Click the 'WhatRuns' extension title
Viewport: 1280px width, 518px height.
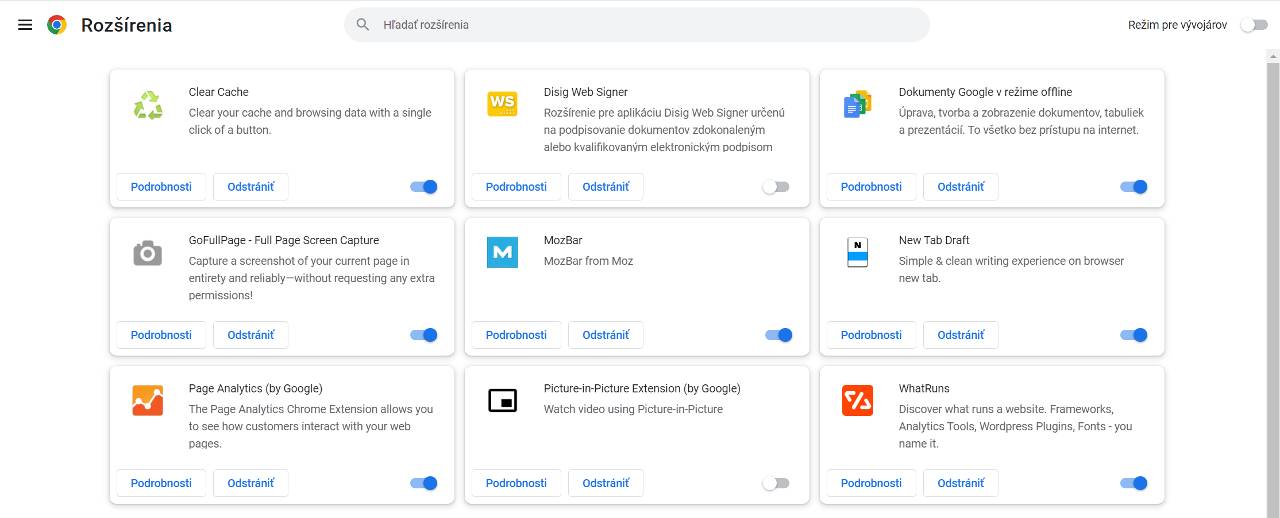[924, 388]
